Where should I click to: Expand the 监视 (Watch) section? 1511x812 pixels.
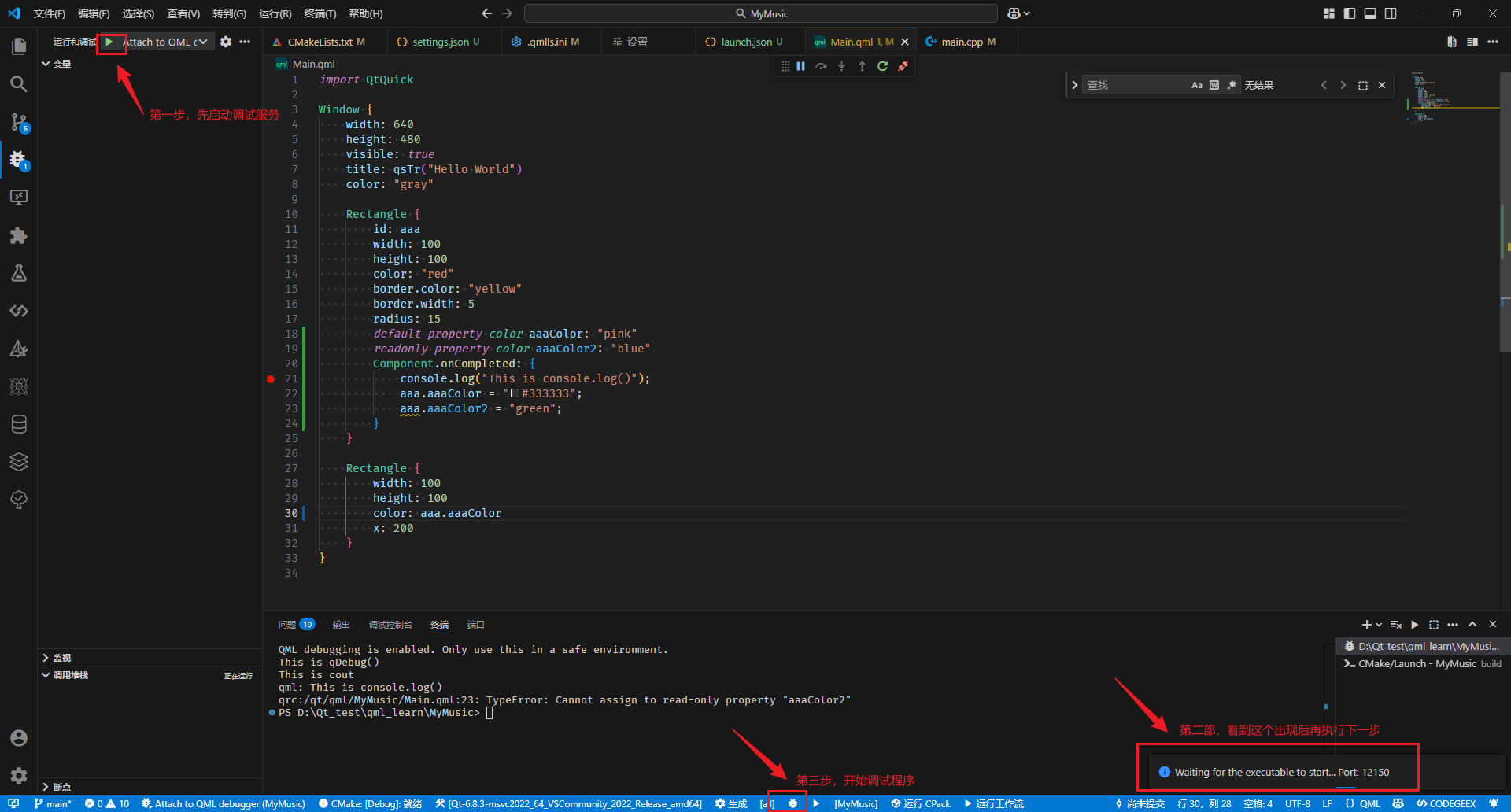(x=62, y=658)
